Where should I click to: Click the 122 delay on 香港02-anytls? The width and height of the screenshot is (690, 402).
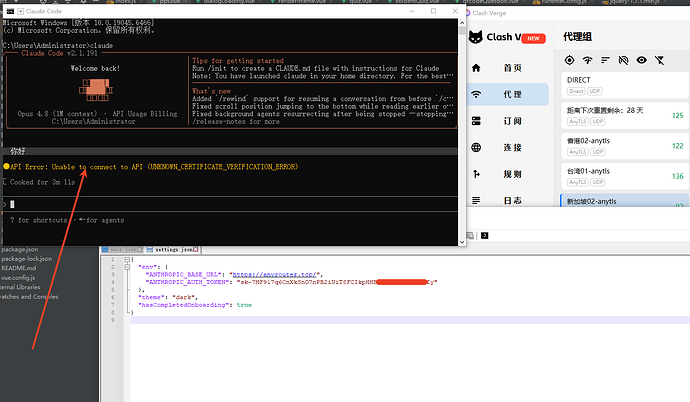tap(677, 146)
